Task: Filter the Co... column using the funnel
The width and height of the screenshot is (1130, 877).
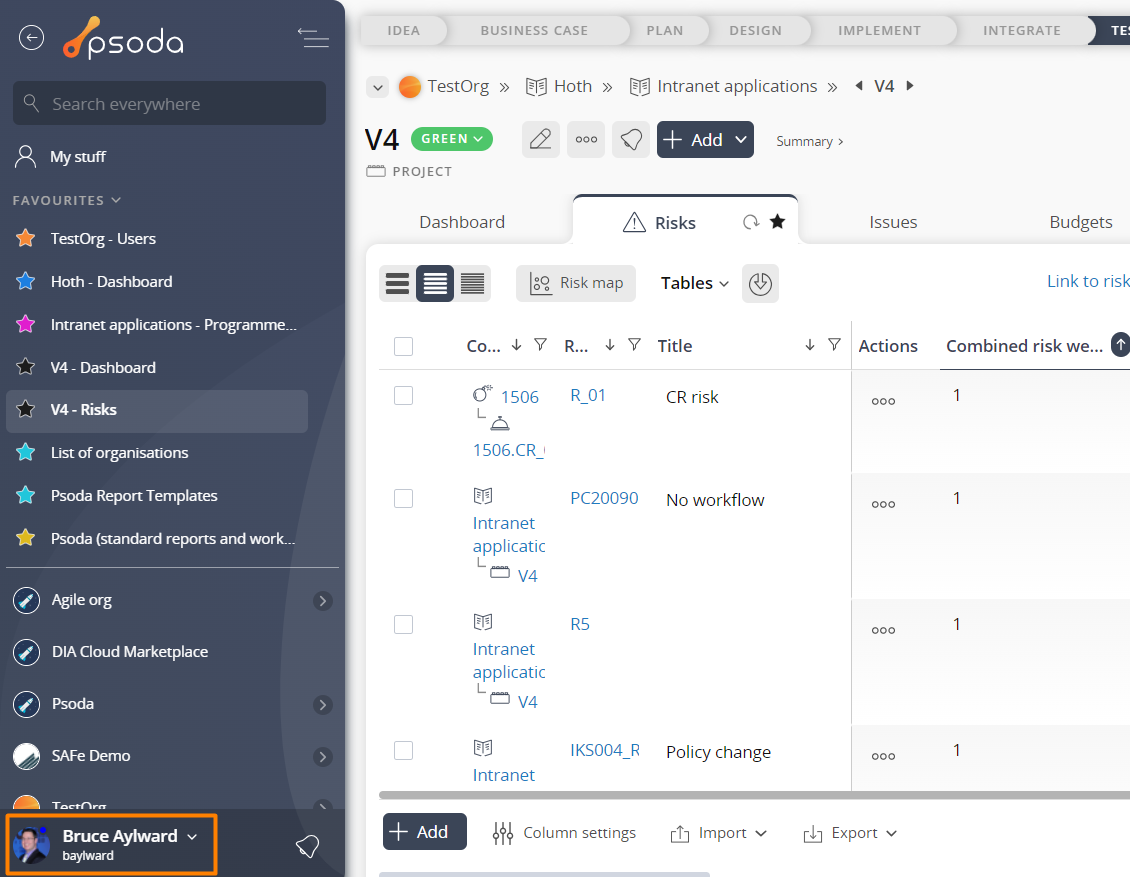Action: point(540,345)
